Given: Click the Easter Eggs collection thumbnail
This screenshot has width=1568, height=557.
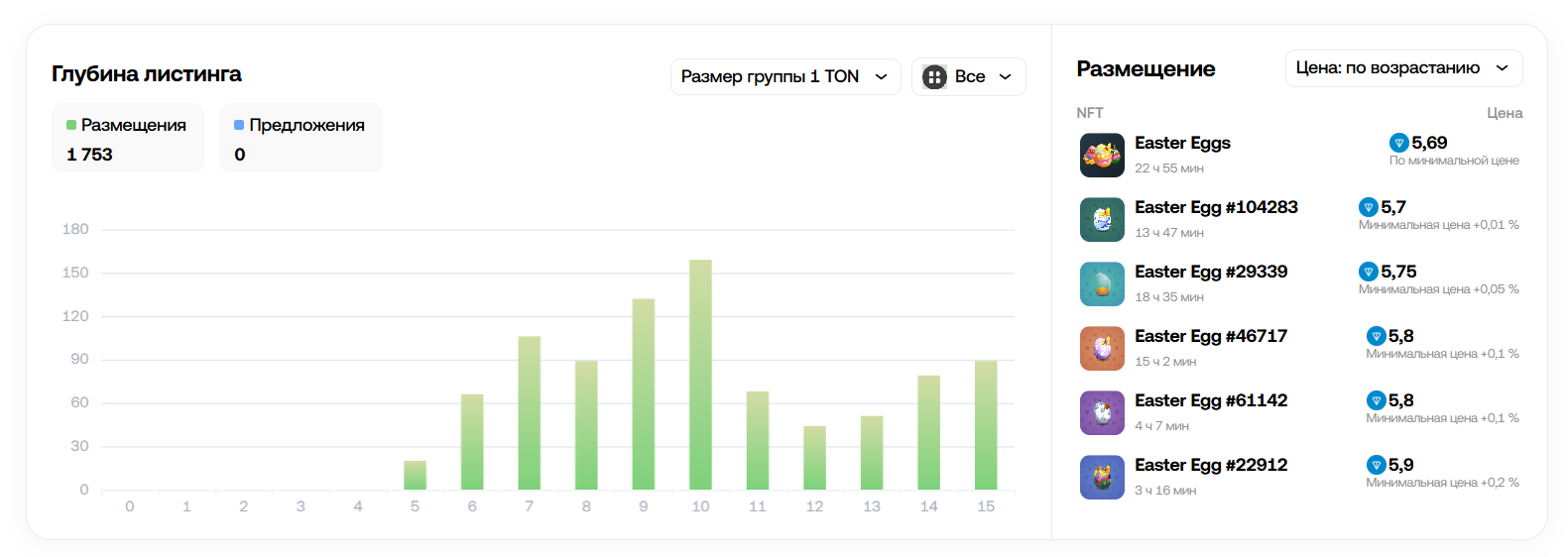Looking at the screenshot, I should coord(1102,156).
